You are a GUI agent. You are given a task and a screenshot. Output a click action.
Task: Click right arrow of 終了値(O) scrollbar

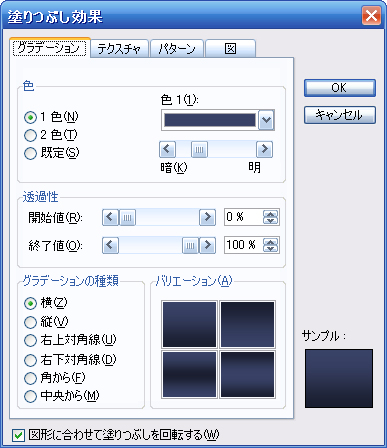pyautogui.click(x=207, y=245)
